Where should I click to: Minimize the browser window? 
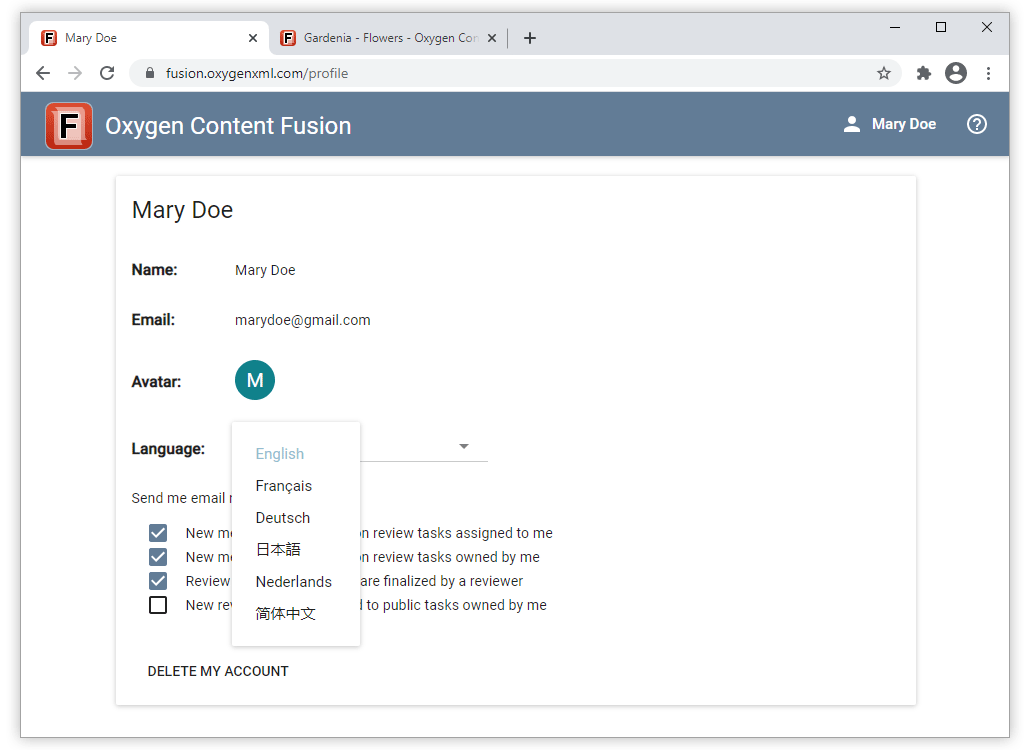[895, 27]
